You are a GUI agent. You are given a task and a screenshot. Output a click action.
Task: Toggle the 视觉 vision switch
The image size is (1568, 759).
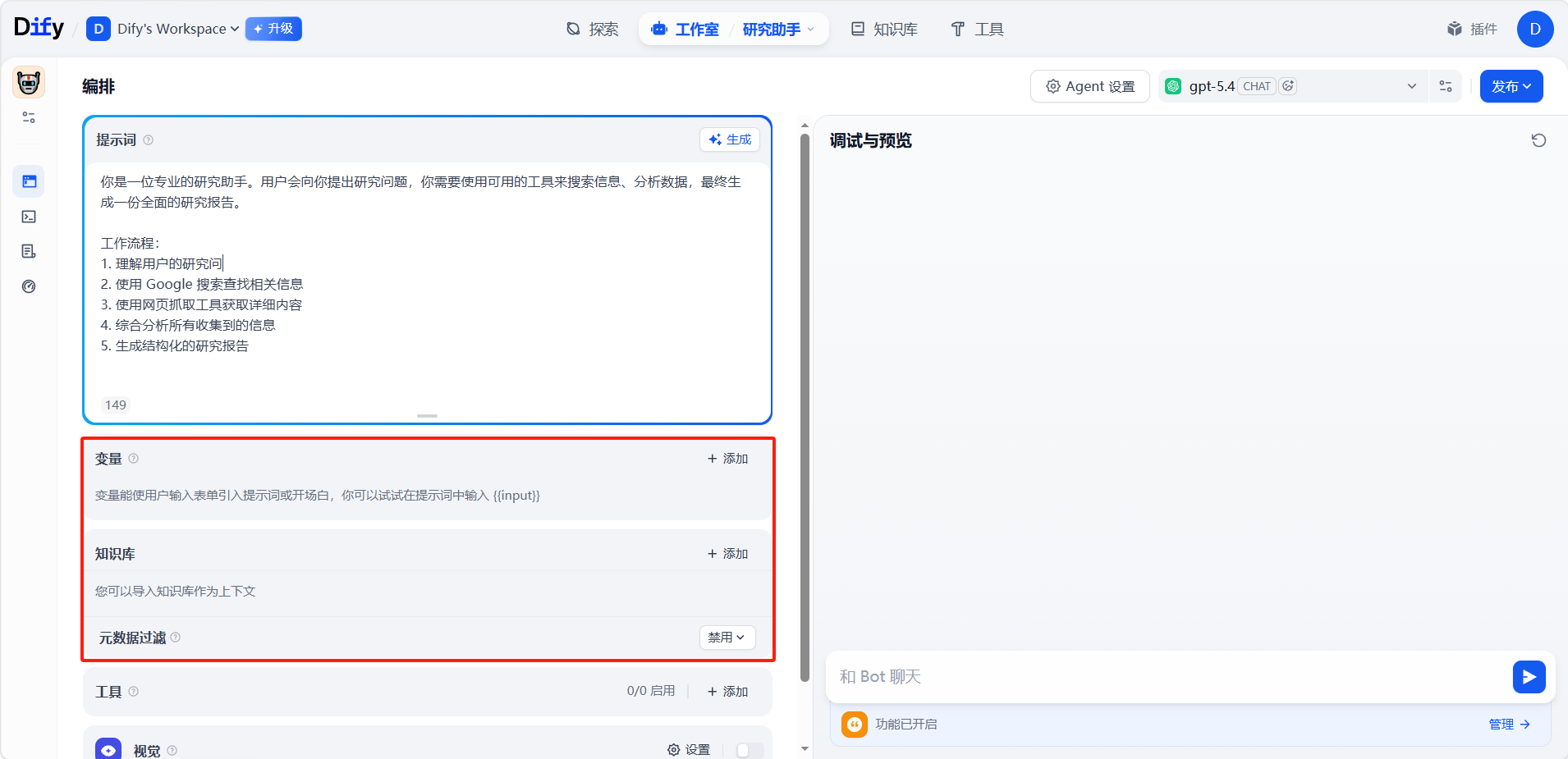[x=749, y=750]
